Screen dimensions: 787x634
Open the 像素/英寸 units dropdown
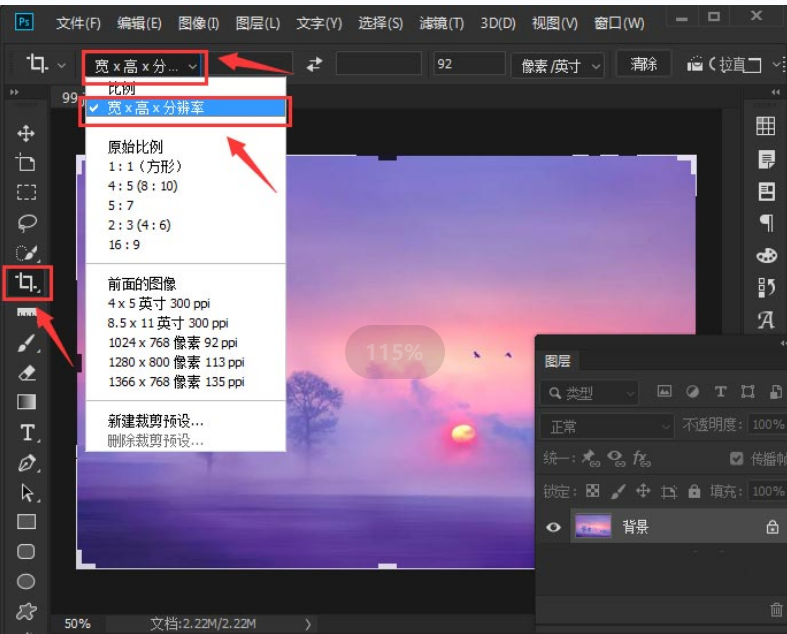point(557,66)
